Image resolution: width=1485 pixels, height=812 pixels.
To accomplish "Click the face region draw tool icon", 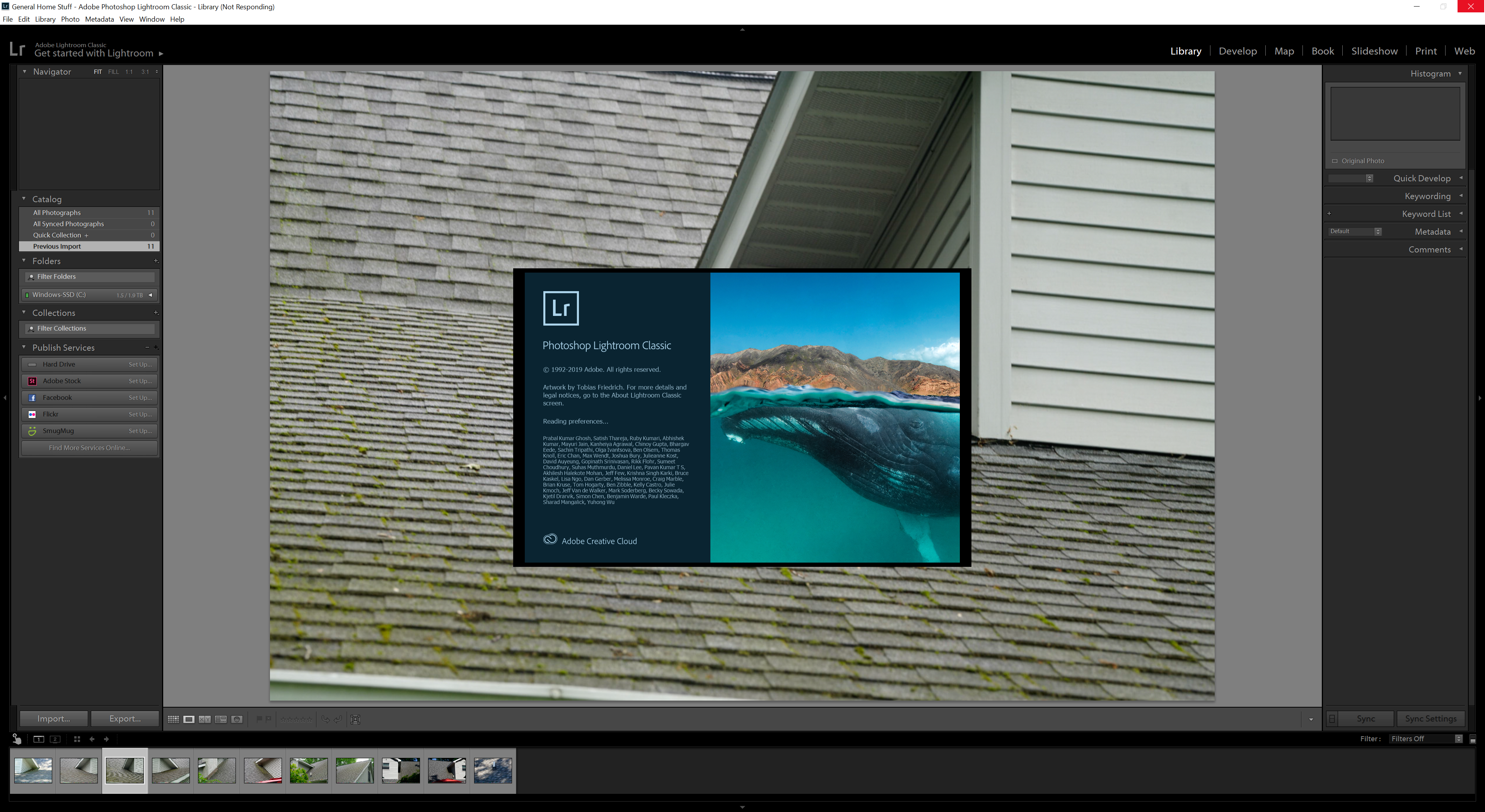I will (x=356, y=719).
